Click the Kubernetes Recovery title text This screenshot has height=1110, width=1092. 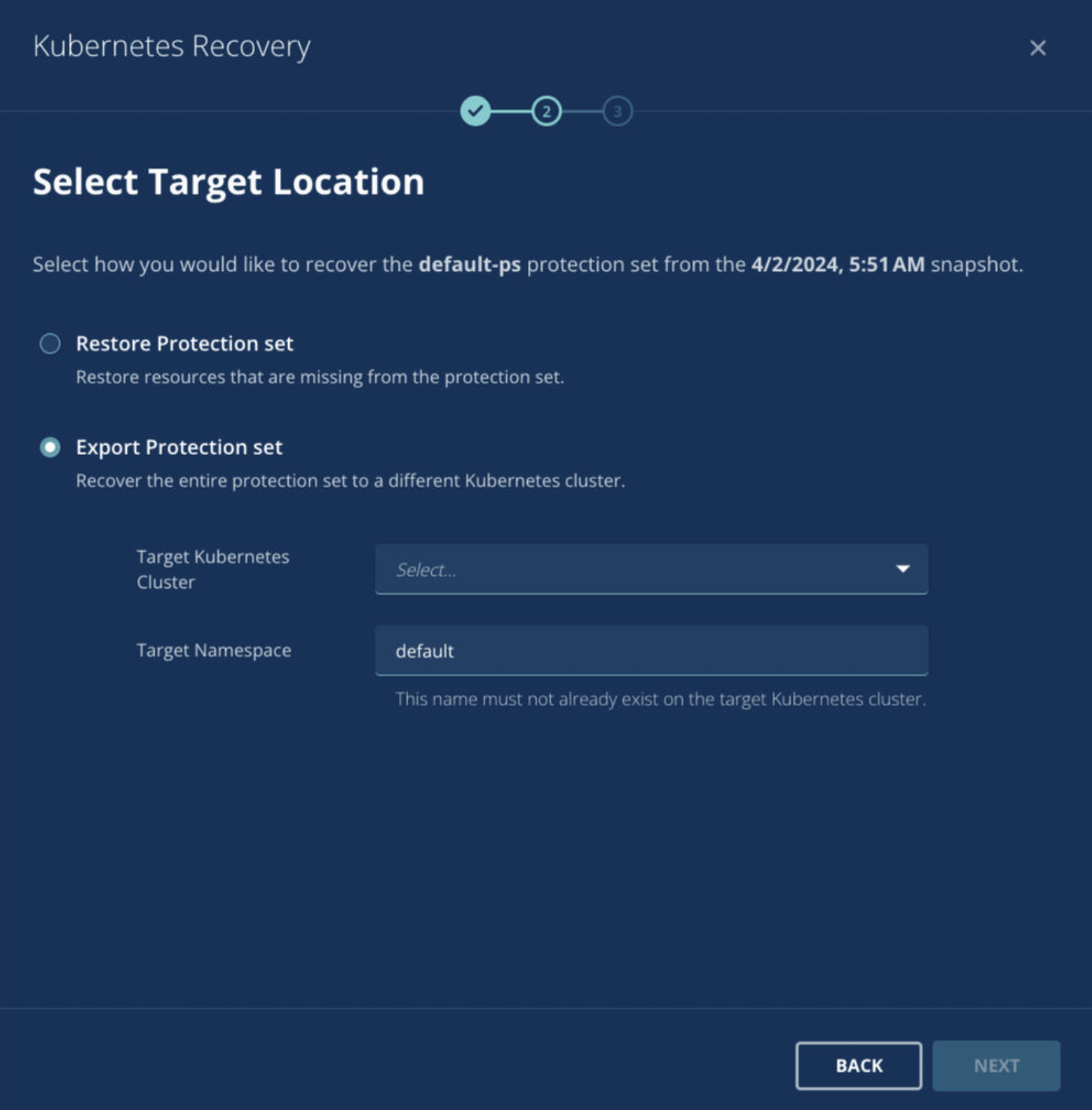pos(171,47)
